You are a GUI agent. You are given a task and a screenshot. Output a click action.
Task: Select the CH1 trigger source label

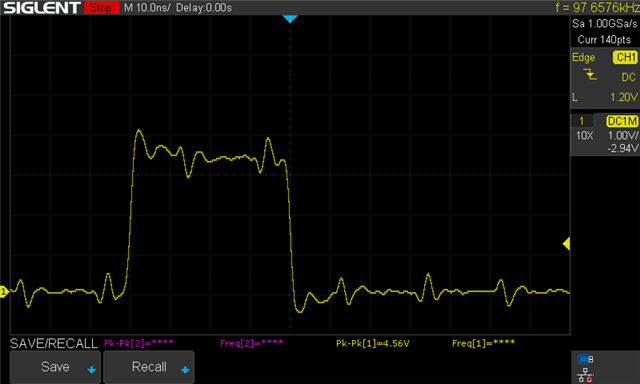pos(625,57)
